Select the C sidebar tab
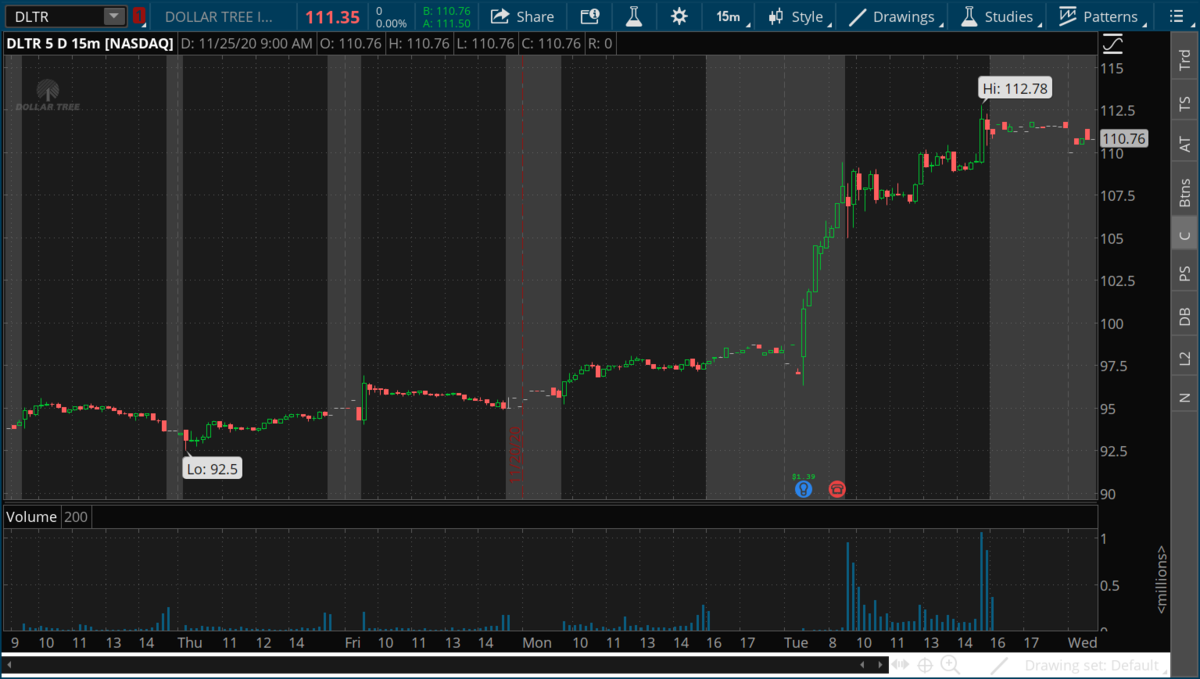This screenshot has width=1200, height=679. pos(1185,235)
